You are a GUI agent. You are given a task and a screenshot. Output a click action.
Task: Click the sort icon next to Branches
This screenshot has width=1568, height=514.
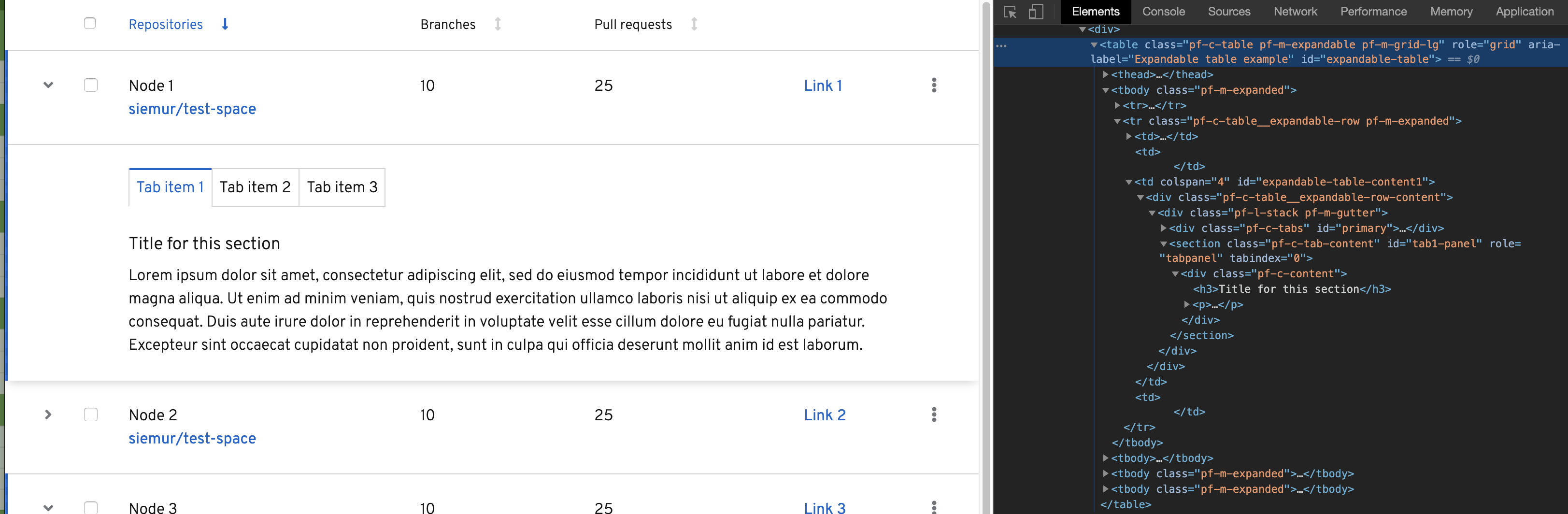(x=498, y=24)
